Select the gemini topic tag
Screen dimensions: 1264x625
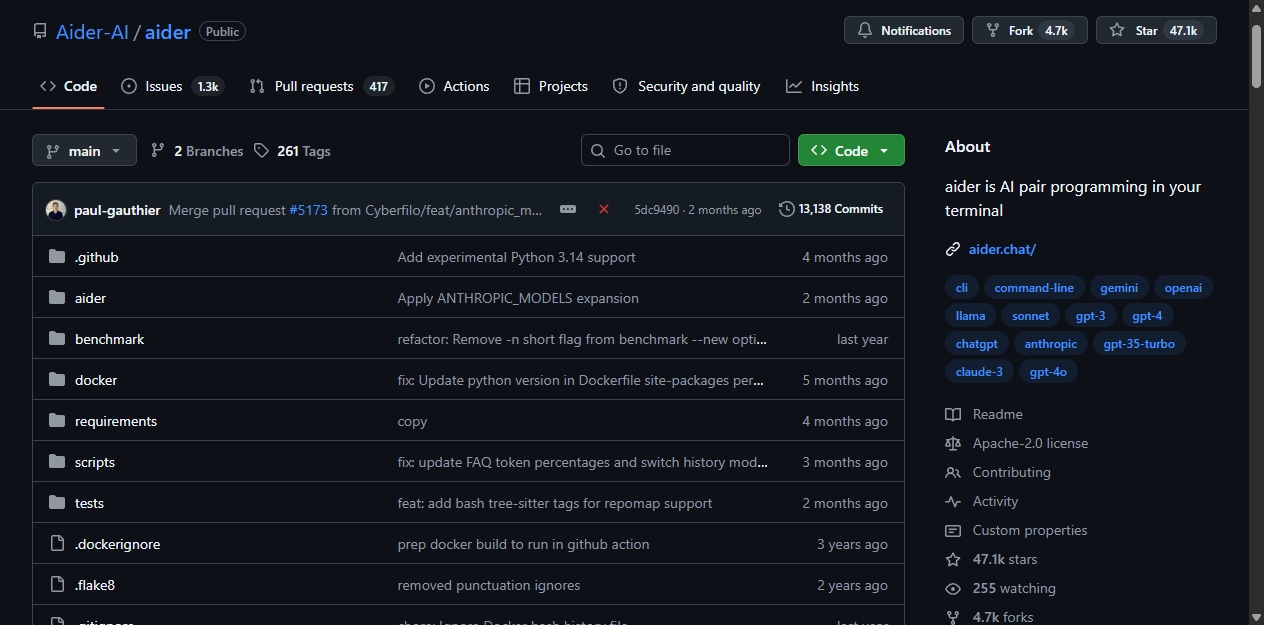pos(1119,288)
